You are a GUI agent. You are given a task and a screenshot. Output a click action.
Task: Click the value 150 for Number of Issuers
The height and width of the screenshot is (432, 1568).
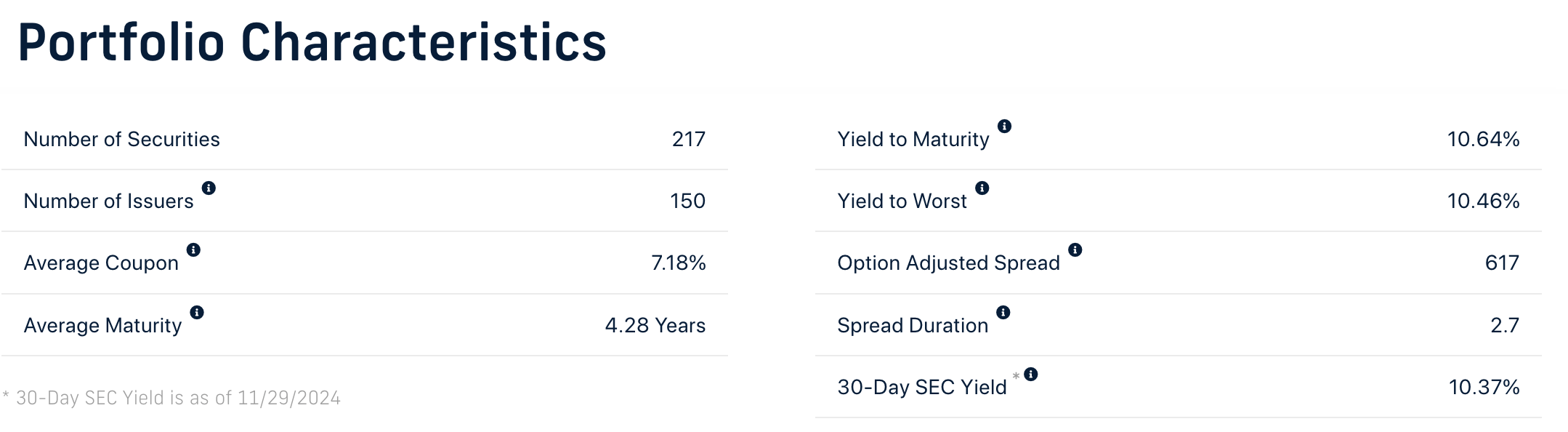687,201
